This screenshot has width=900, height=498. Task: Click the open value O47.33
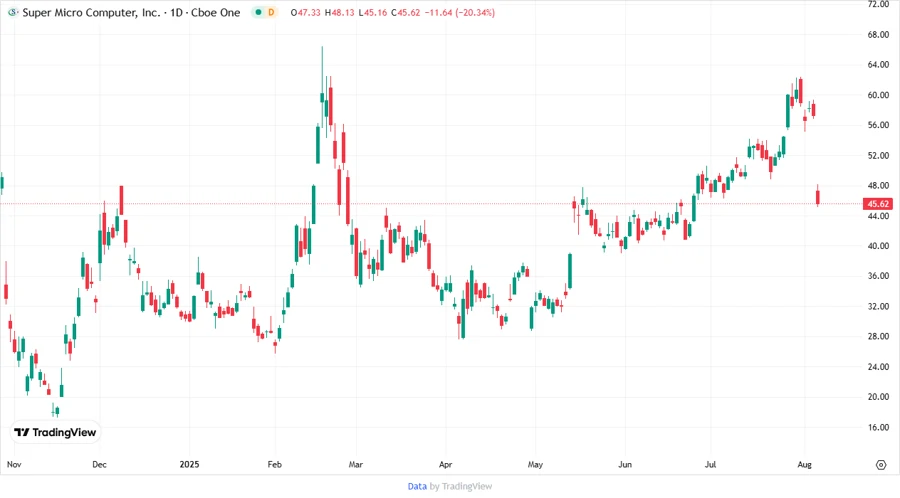(305, 12)
